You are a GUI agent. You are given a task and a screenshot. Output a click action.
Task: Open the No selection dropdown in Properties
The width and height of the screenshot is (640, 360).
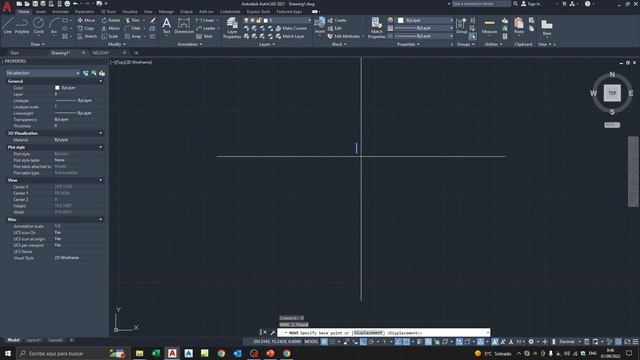click(x=42, y=73)
